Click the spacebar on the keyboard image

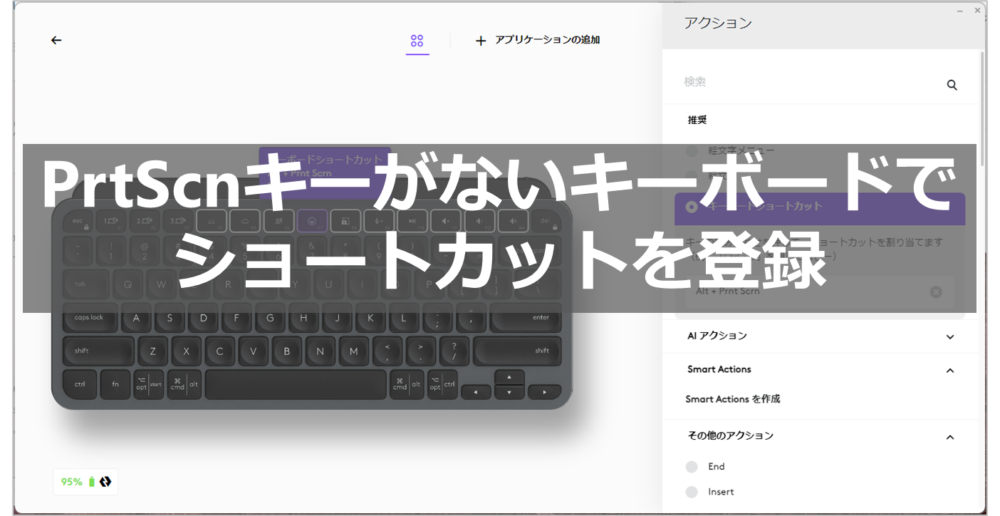(295, 384)
